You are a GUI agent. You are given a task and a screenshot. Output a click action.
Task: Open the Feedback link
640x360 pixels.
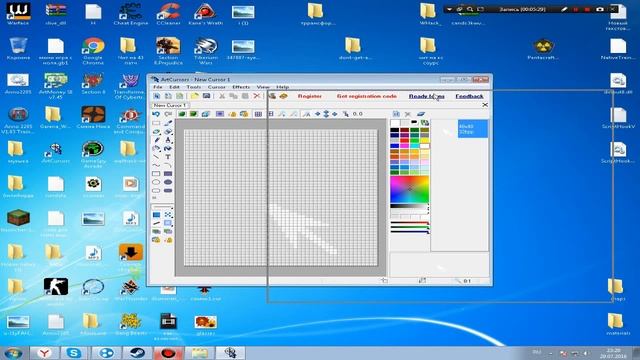pyautogui.click(x=469, y=96)
